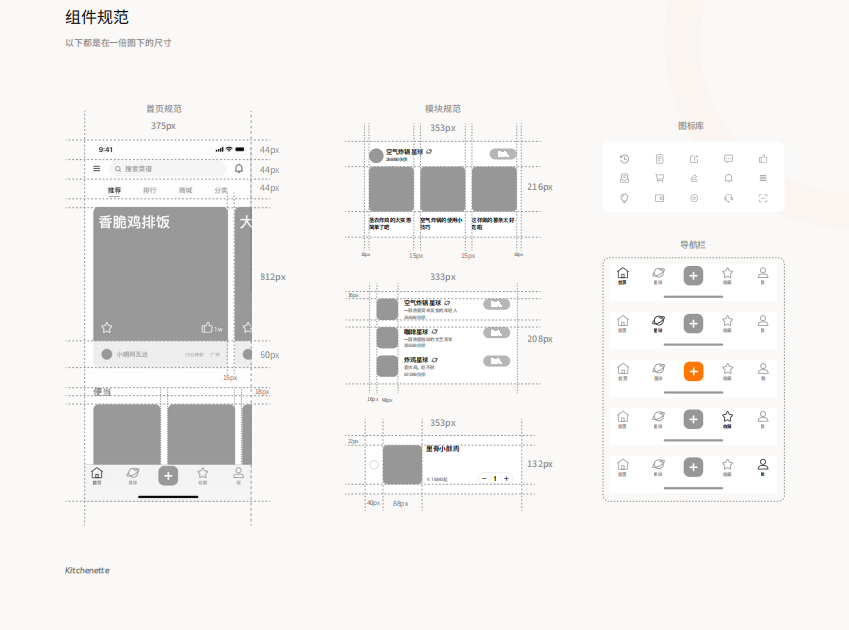Viewport: 849px width, 630px height.
Task: Favorite the 香脆鸡排饭 card with its star
Action: [x=107, y=327]
